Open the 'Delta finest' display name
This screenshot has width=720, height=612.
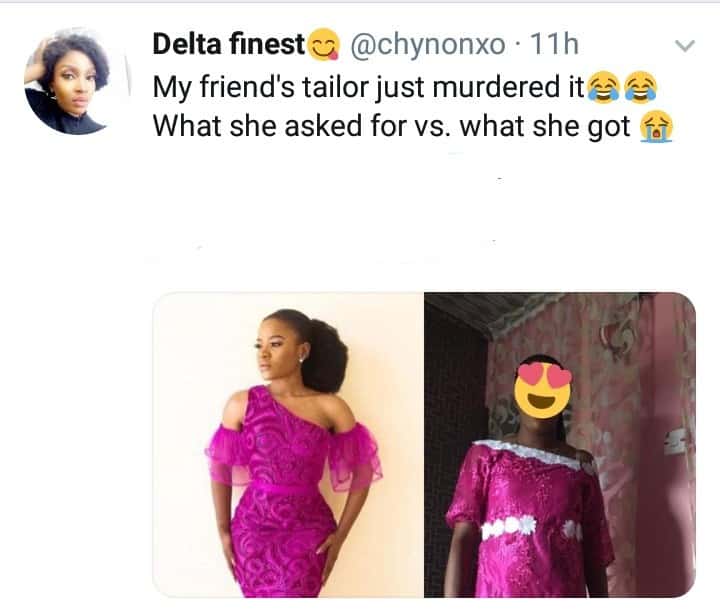pyautogui.click(x=228, y=45)
